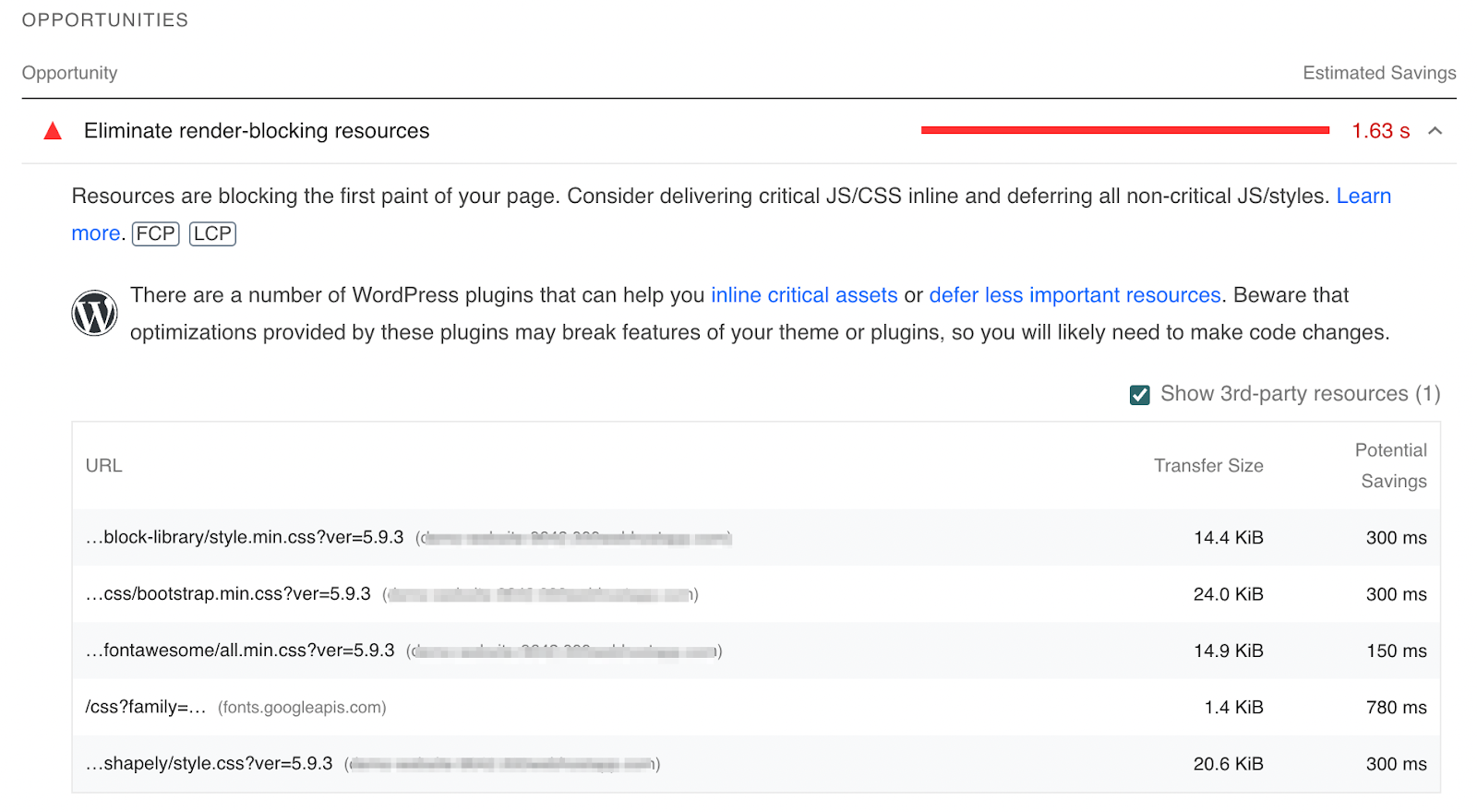Click the LCP metric tag
The height and width of the screenshot is (812, 1477).
pos(212,233)
